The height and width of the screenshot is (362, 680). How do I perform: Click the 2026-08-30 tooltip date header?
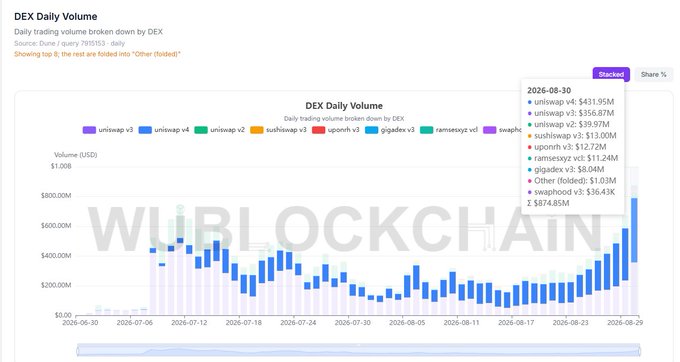tap(549, 90)
